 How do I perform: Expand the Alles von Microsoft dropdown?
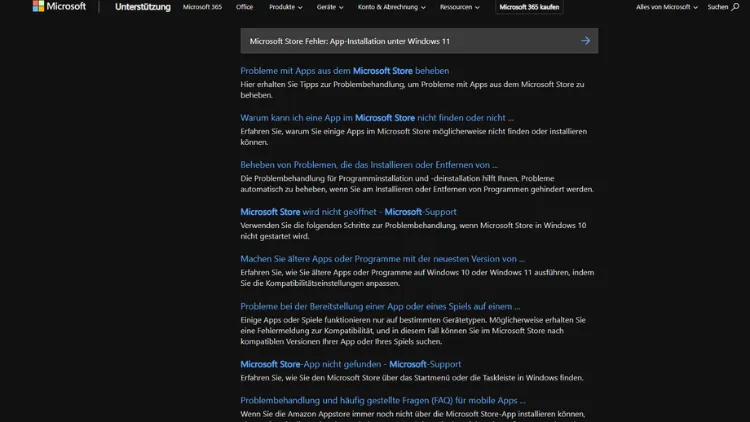667,7
